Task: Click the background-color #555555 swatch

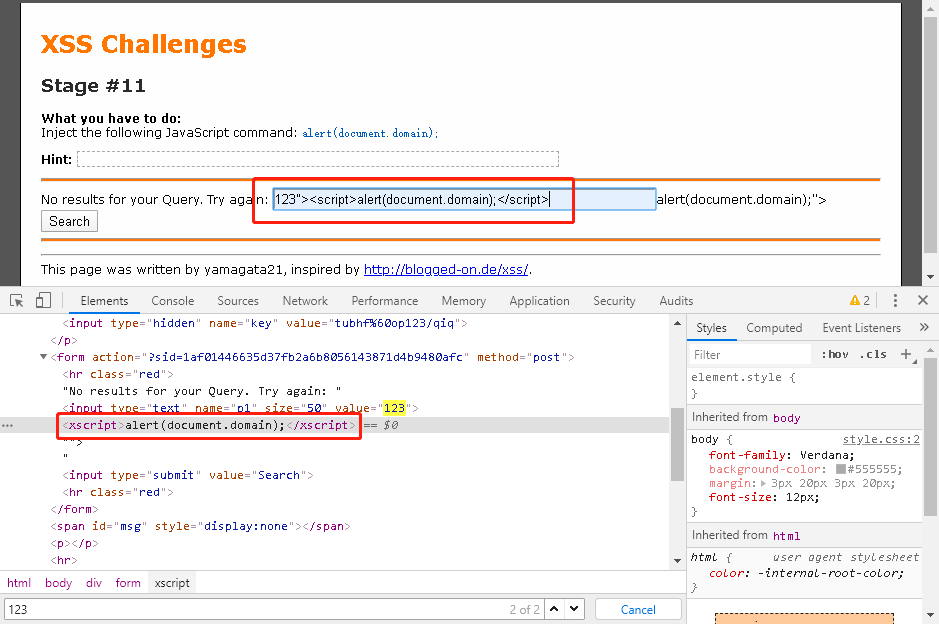Action: [841, 469]
